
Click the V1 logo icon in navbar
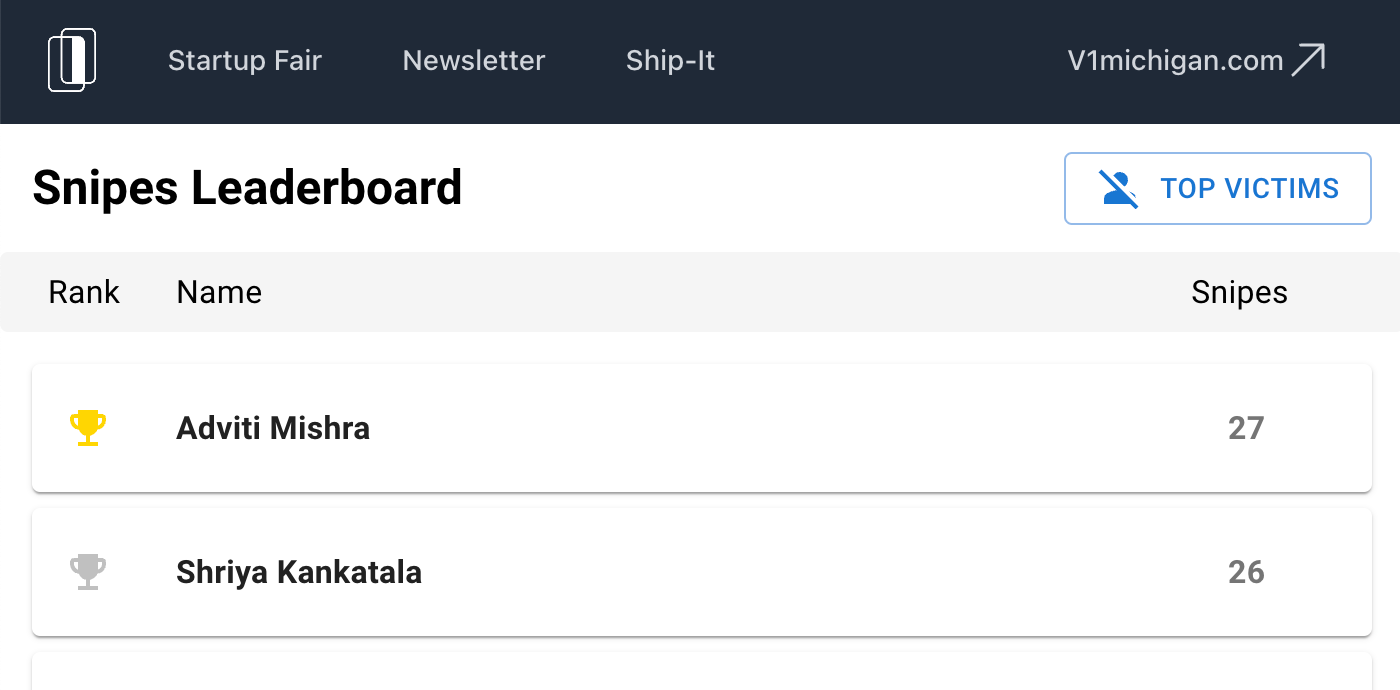[x=72, y=60]
